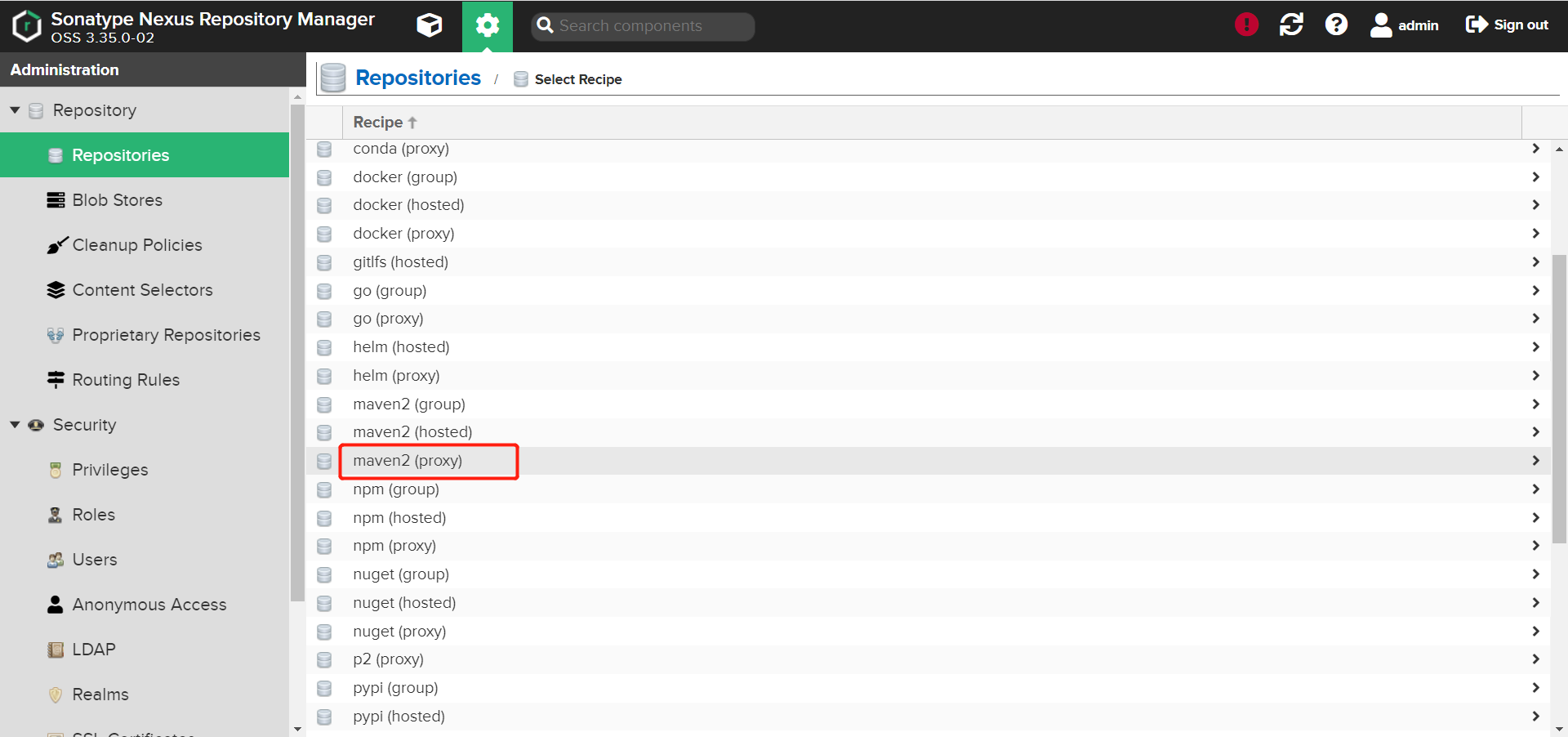Click the Users group icon
Viewport: 1568px width, 737px height.
pyautogui.click(x=56, y=560)
